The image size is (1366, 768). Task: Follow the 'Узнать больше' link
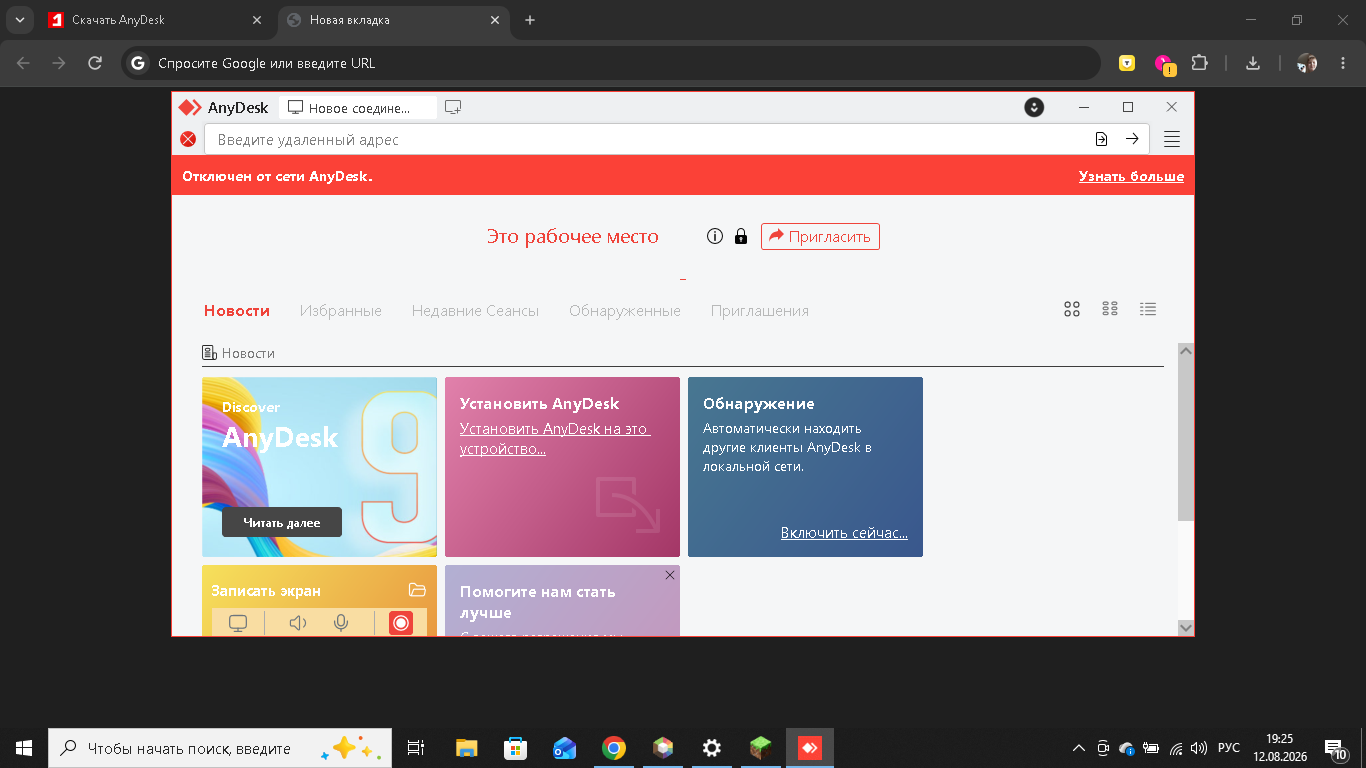pyautogui.click(x=1131, y=176)
